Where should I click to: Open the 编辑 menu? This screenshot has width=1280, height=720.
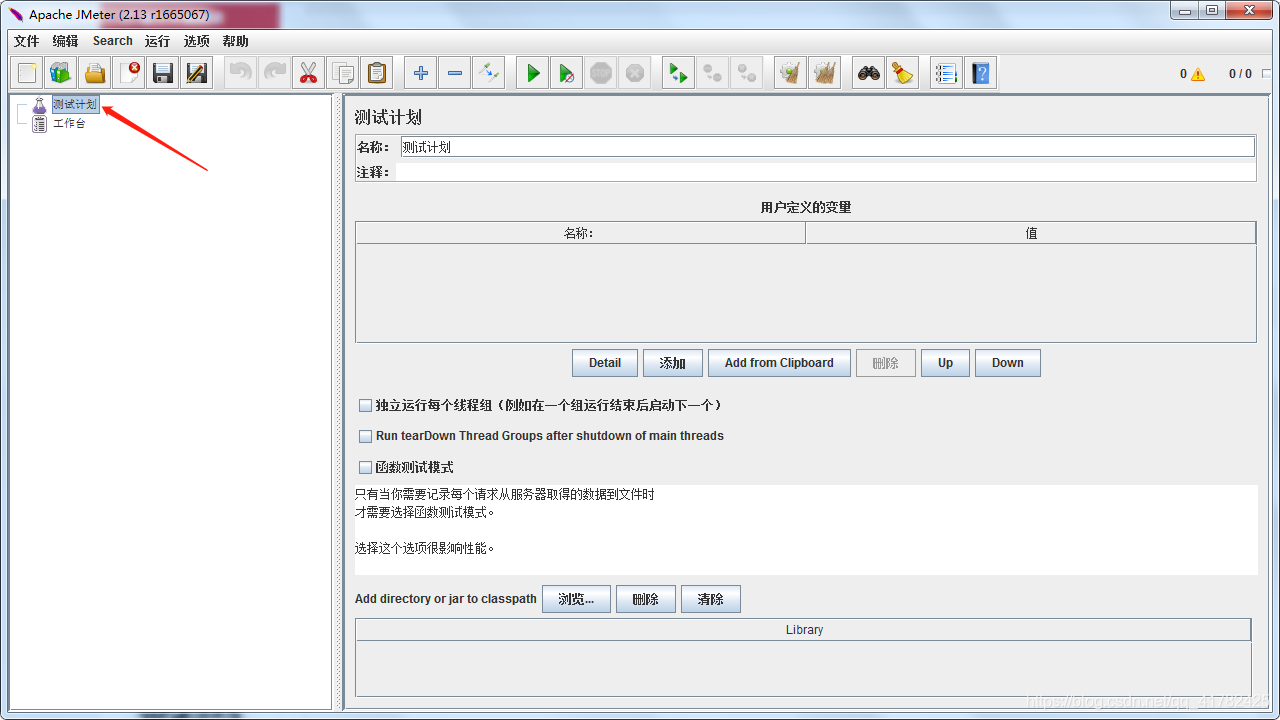[x=65, y=41]
